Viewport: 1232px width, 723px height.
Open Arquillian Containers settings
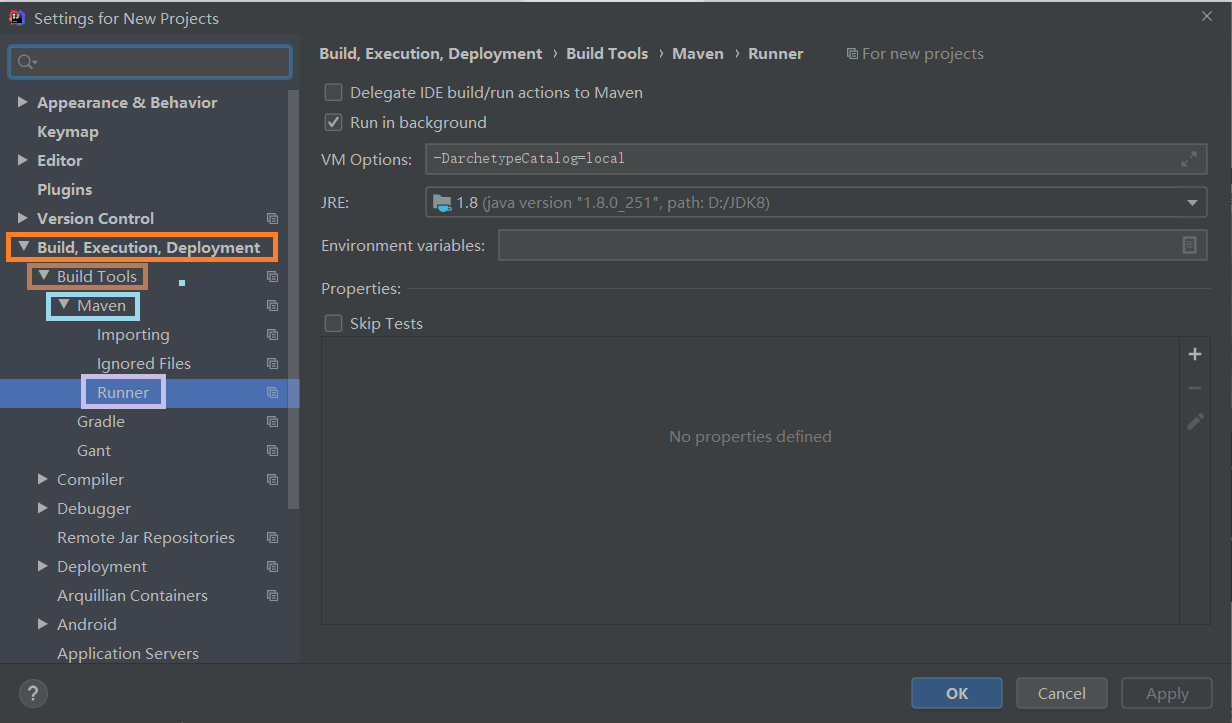[x=133, y=595]
